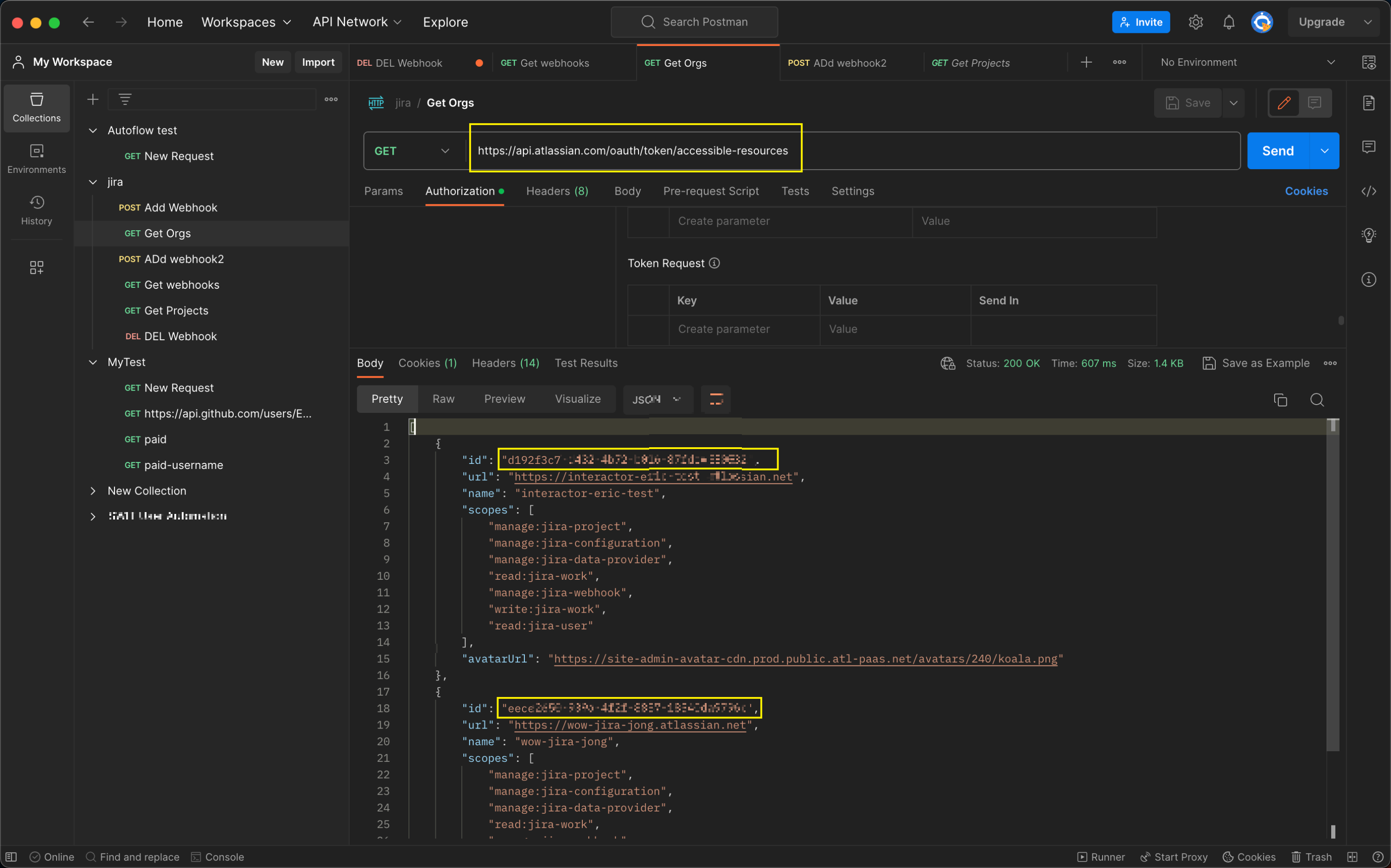
Task: Click the copy response body icon
Action: (x=1280, y=399)
